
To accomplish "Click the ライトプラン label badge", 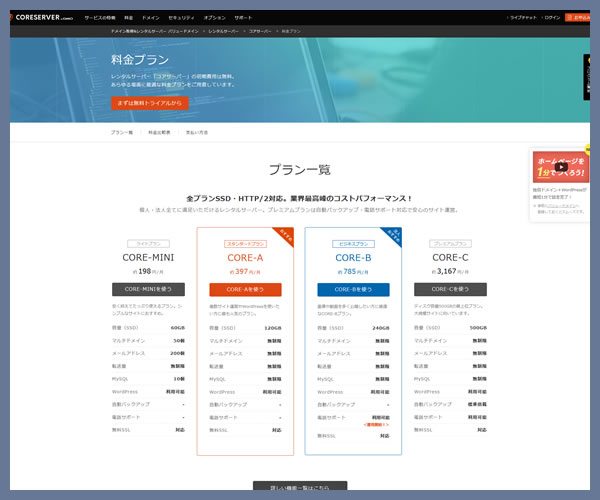I will tap(148, 244).
